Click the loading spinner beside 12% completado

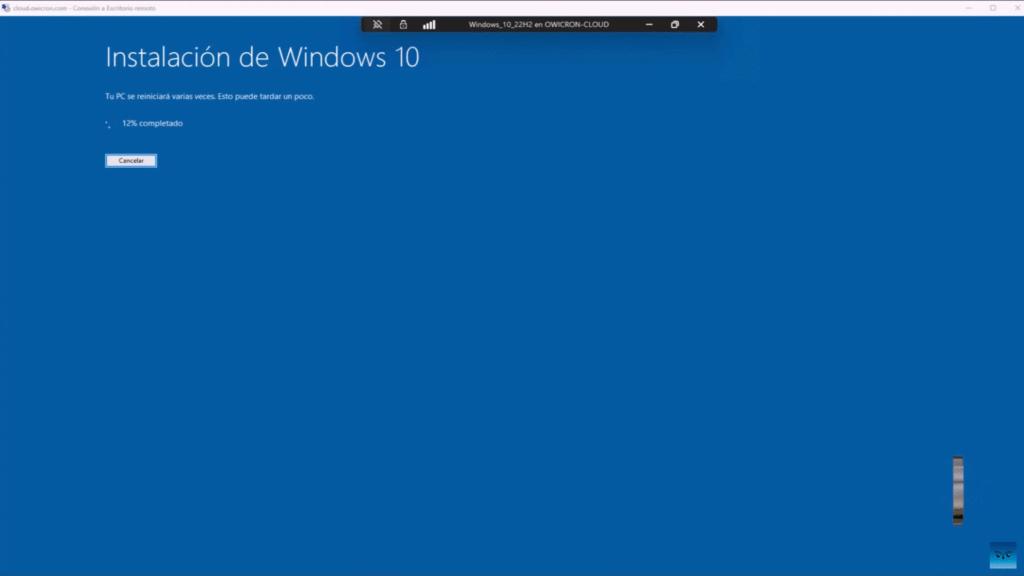(x=108, y=124)
